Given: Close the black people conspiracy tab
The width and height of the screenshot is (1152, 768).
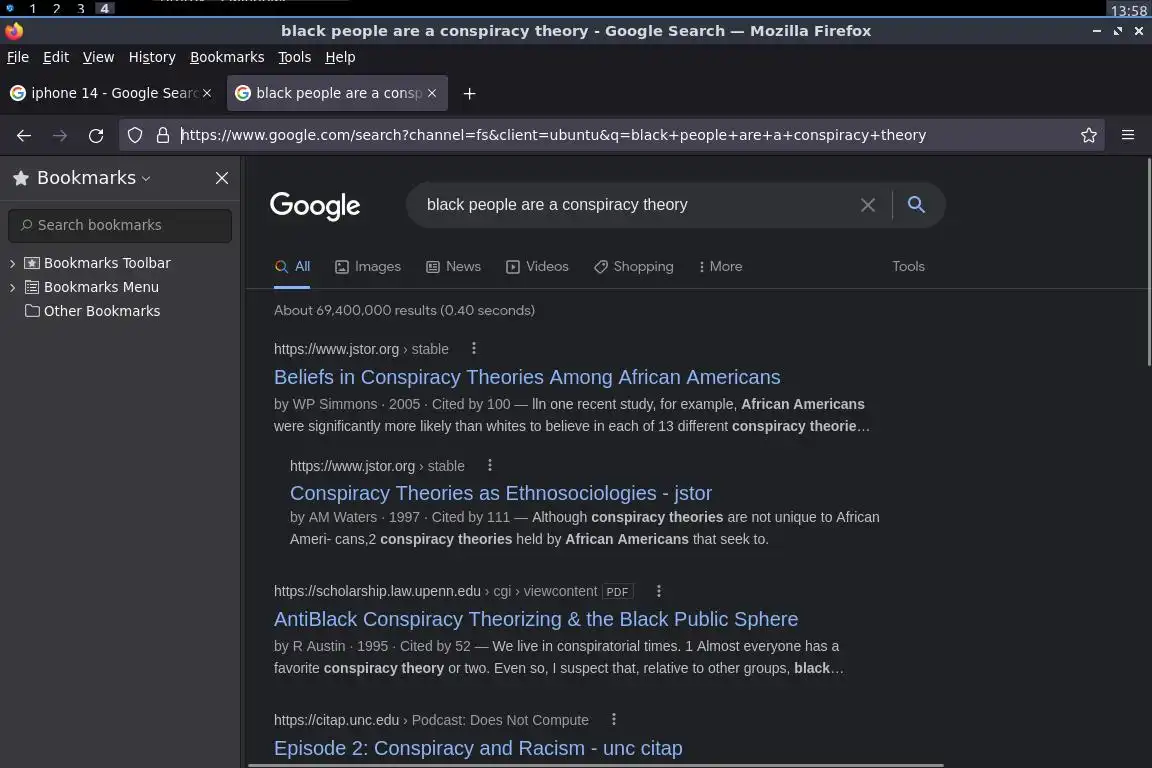Looking at the screenshot, I should click(x=432, y=93).
